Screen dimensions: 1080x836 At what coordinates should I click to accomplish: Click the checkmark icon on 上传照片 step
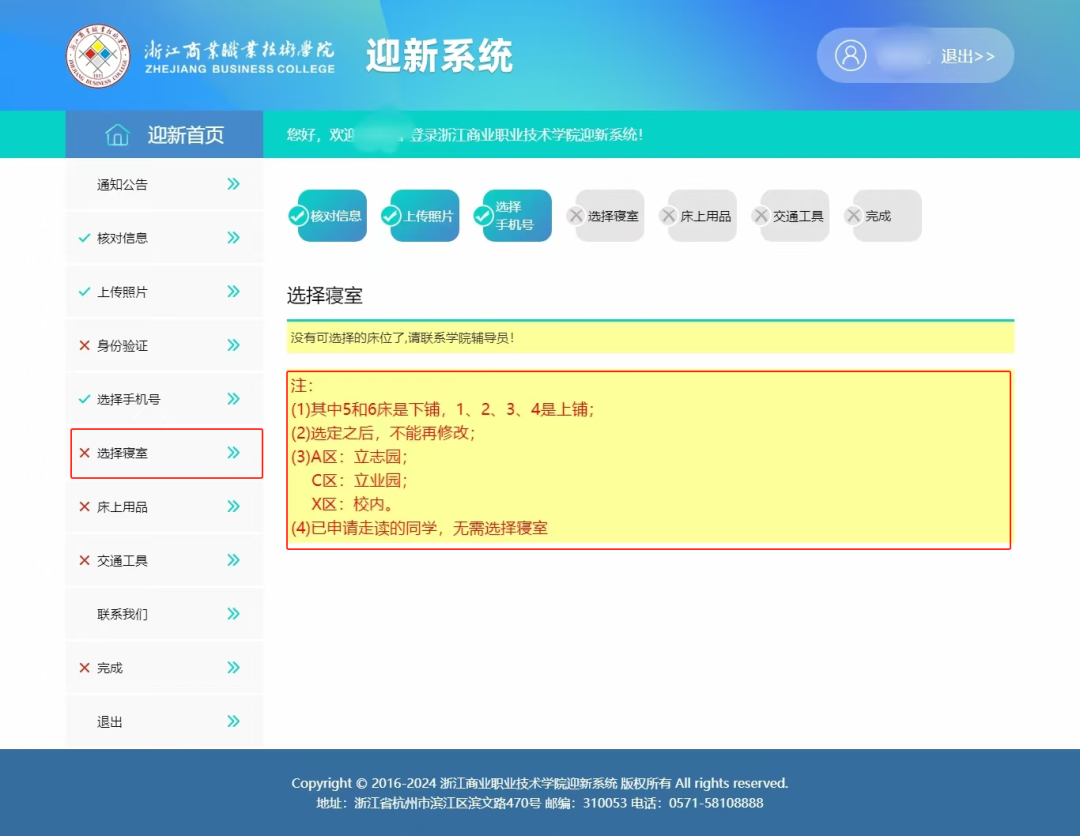391,216
